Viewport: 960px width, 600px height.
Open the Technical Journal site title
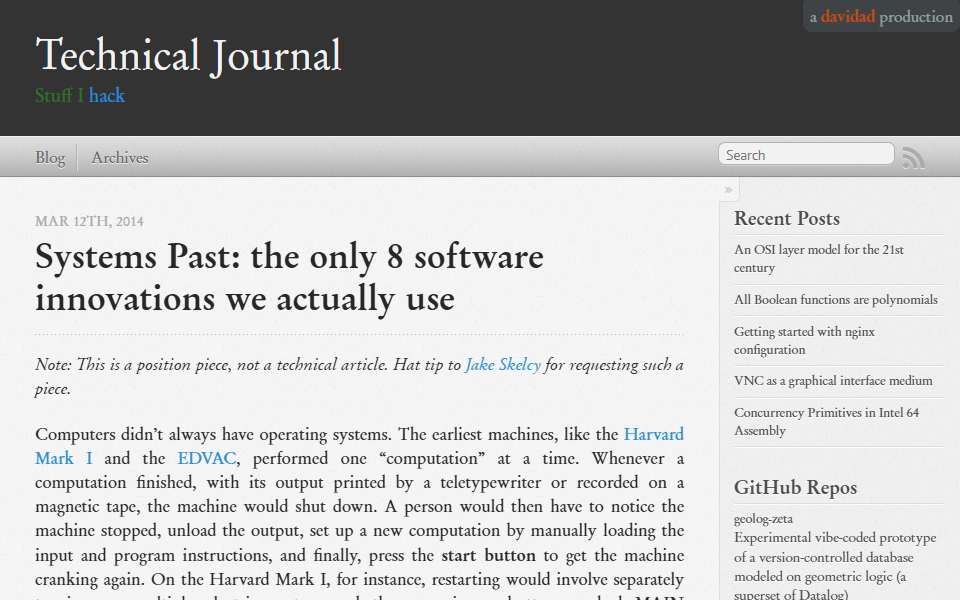point(188,55)
